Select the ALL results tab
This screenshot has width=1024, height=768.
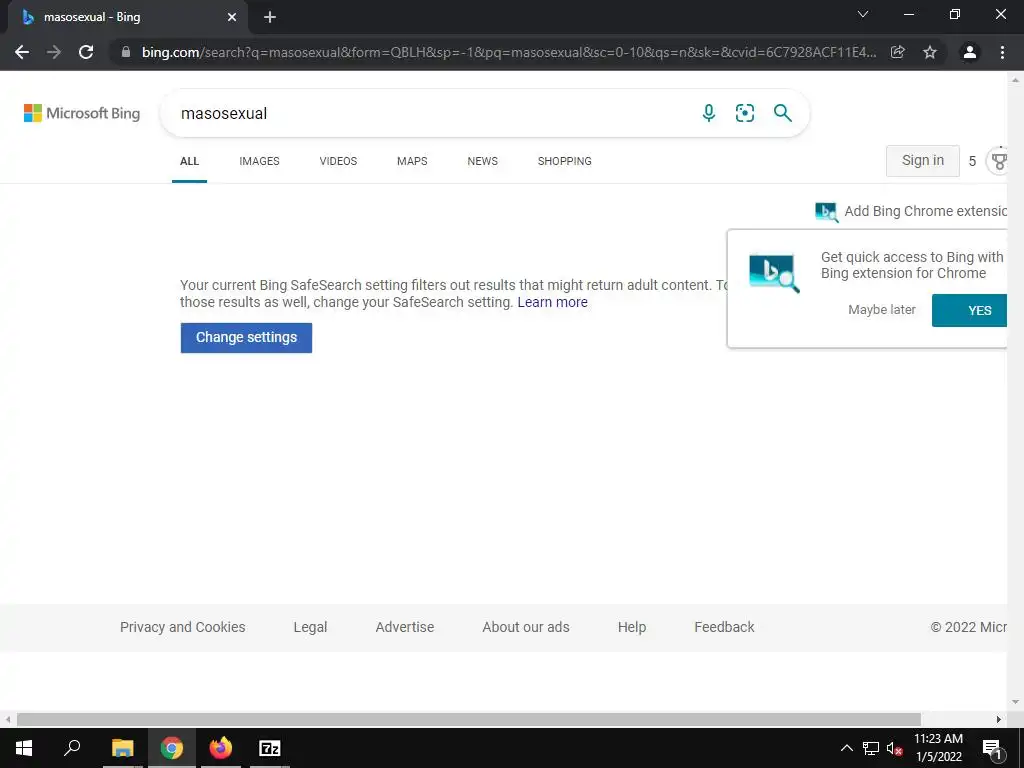(x=189, y=161)
